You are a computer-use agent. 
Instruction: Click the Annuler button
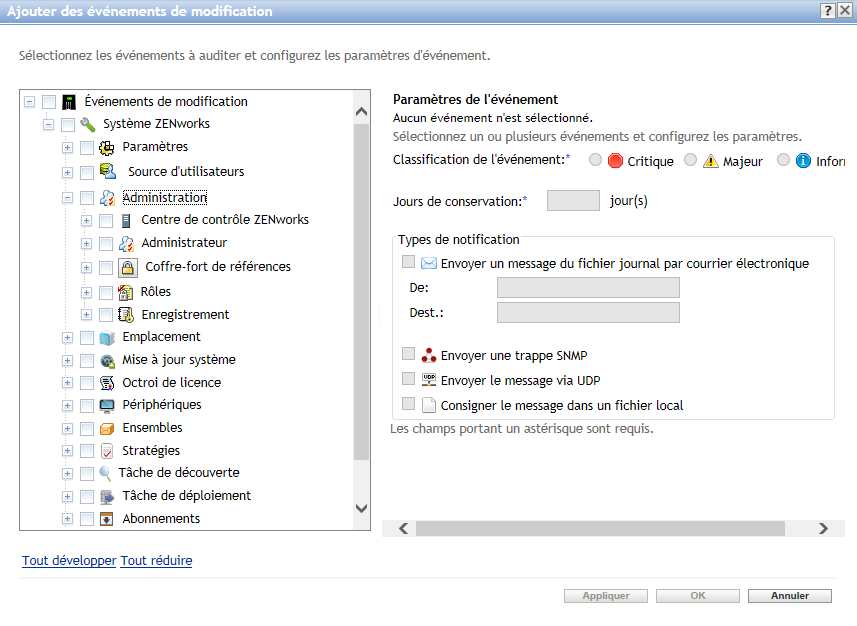coord(789,596)
